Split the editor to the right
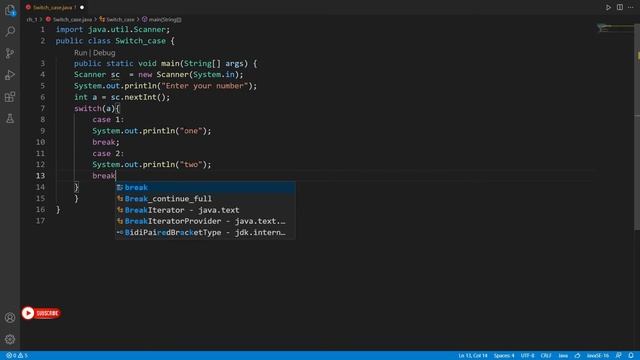This screenshot has width=640, height=360. (620, 7)
